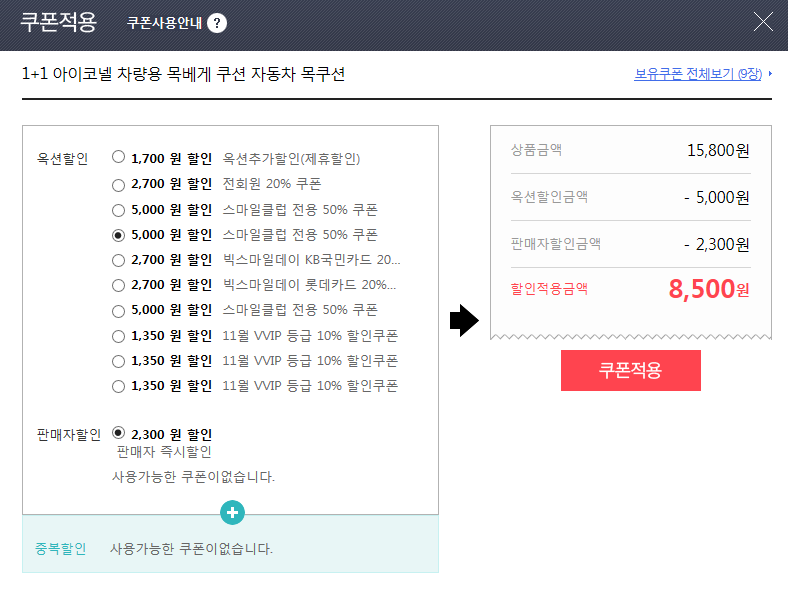Select the currently checked 5,000원 스마일클럽 coupon
This screenshot has height=589, width=788.
coord(119,235)
